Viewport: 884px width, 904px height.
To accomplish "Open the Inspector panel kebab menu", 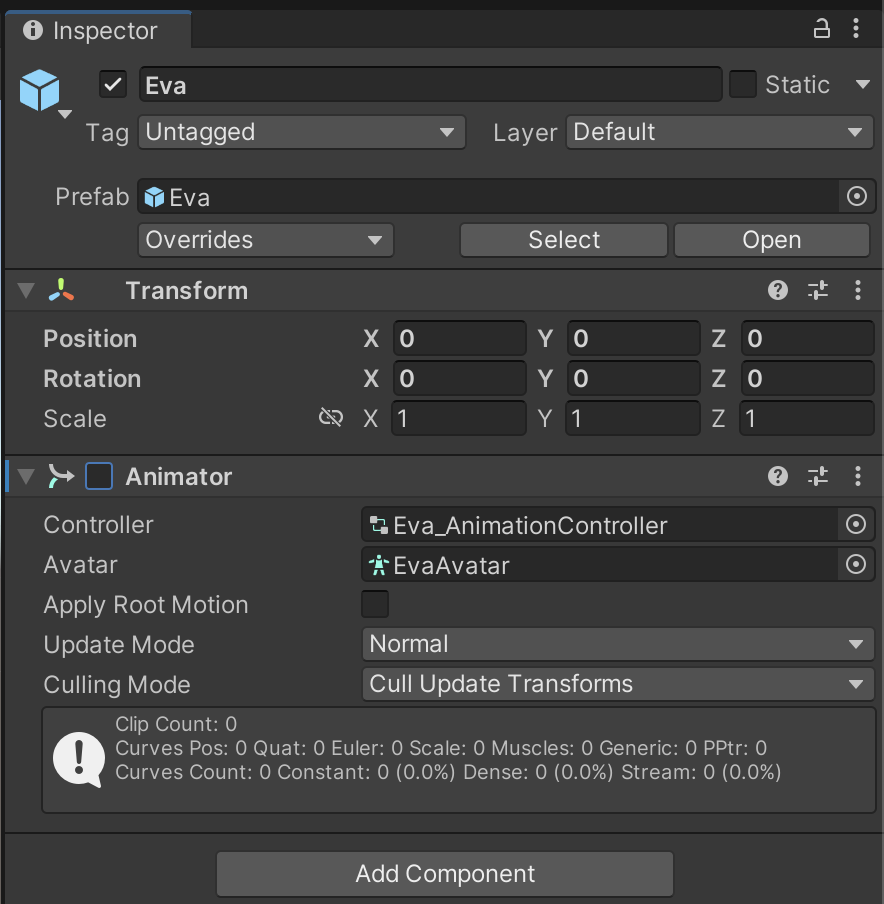I will pyautogui.click(x=857, y=30).
